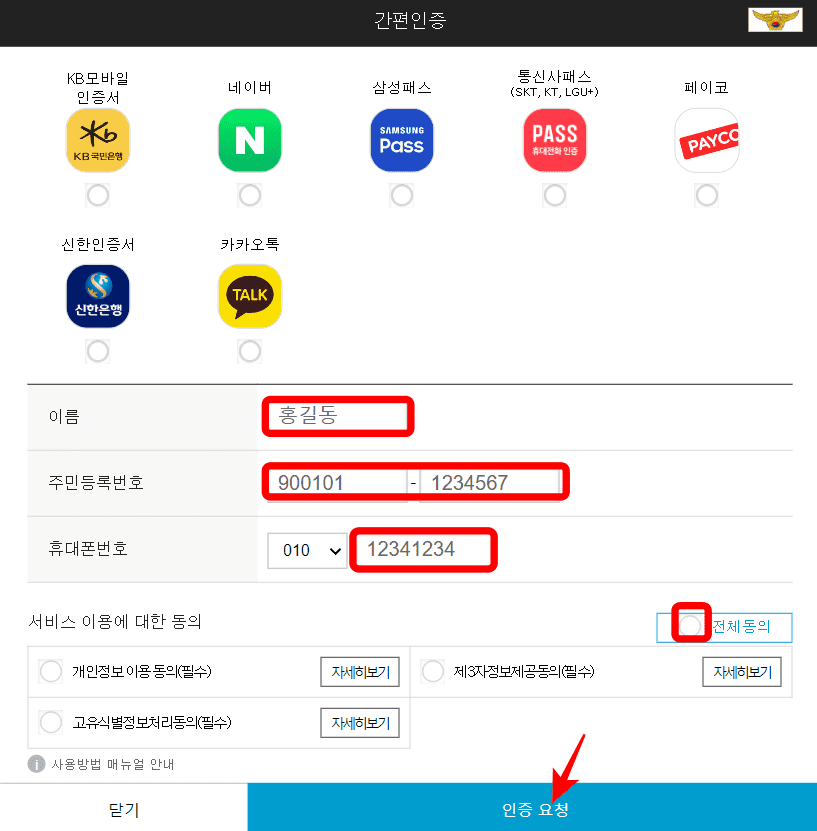Select the 신한인증서 radio button
Image resolution: width=817 pixels, height=831 pixels.
(x=98, y=351)
